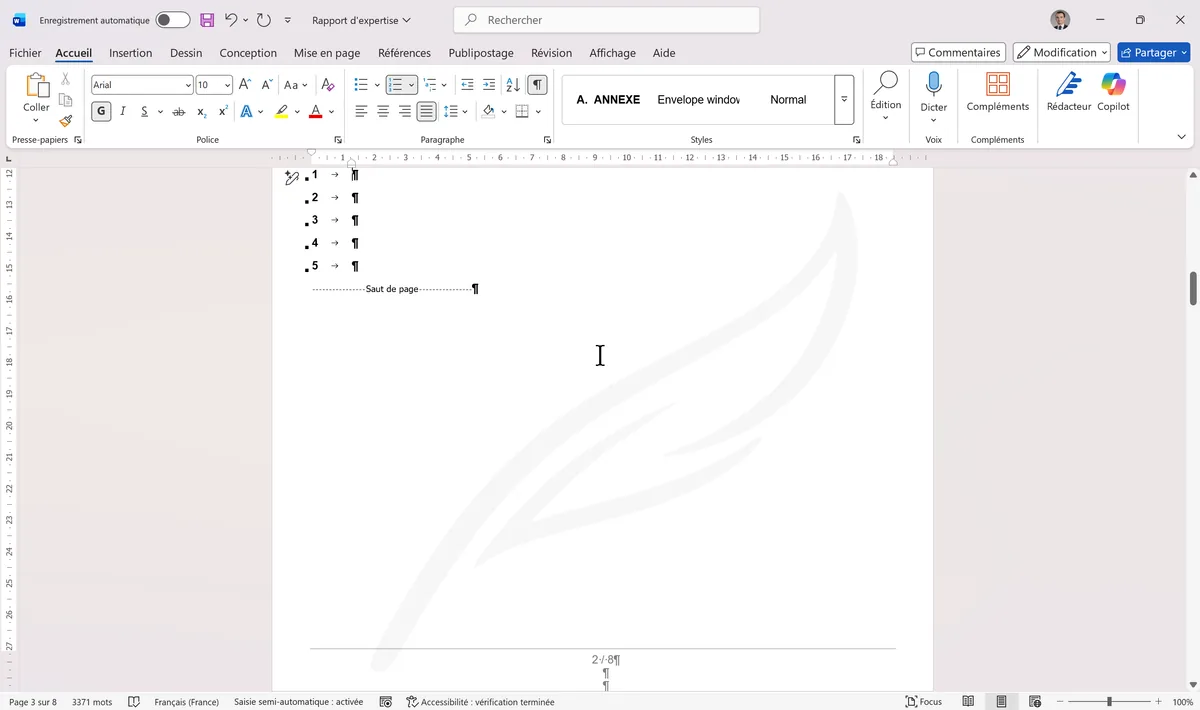Switch to the Mise en page tab
Viewport: 1200px width, 710px height.
[326, 53]
